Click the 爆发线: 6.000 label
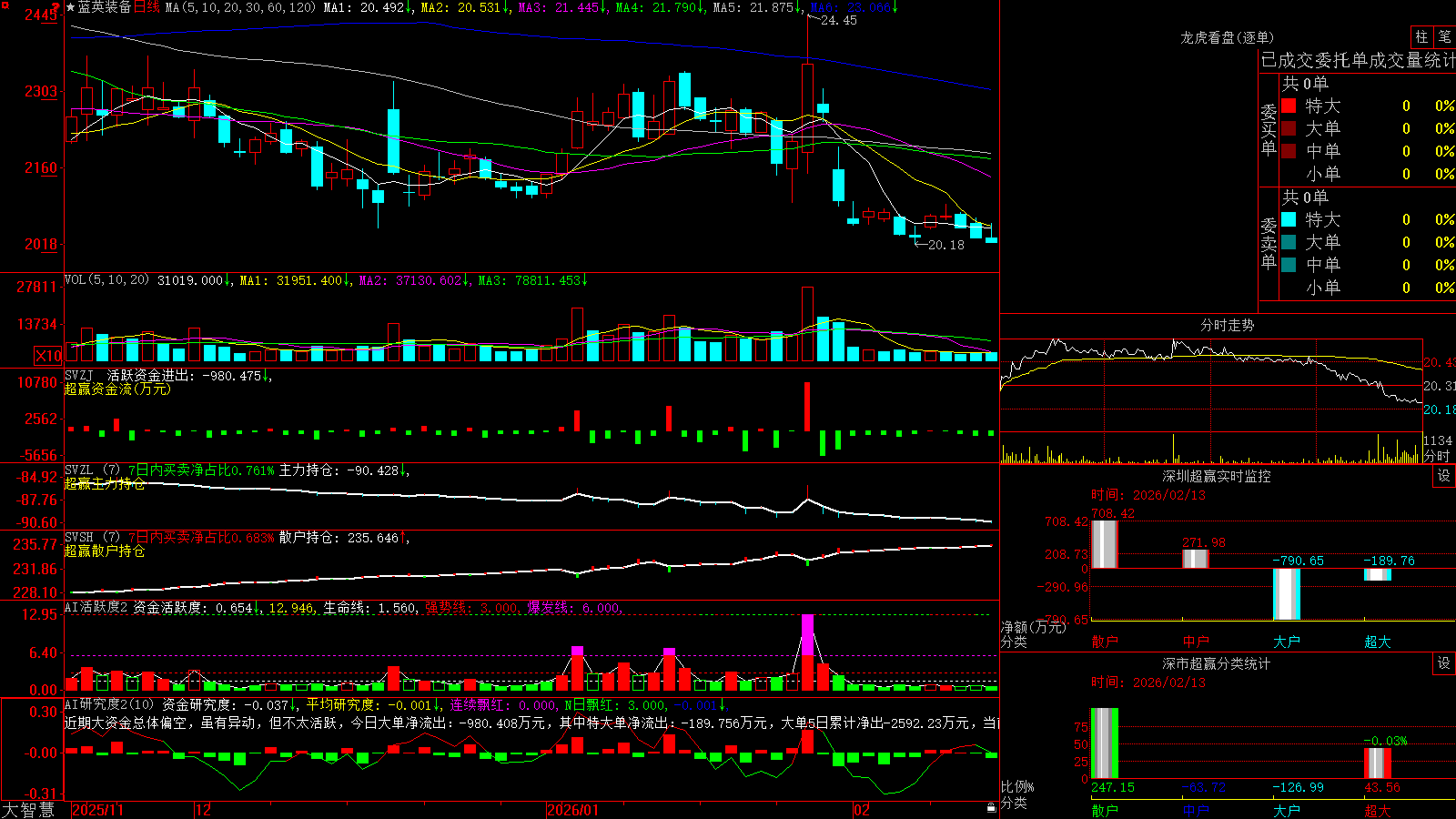This screenshot has height=819, width=1456. (573, 608)
